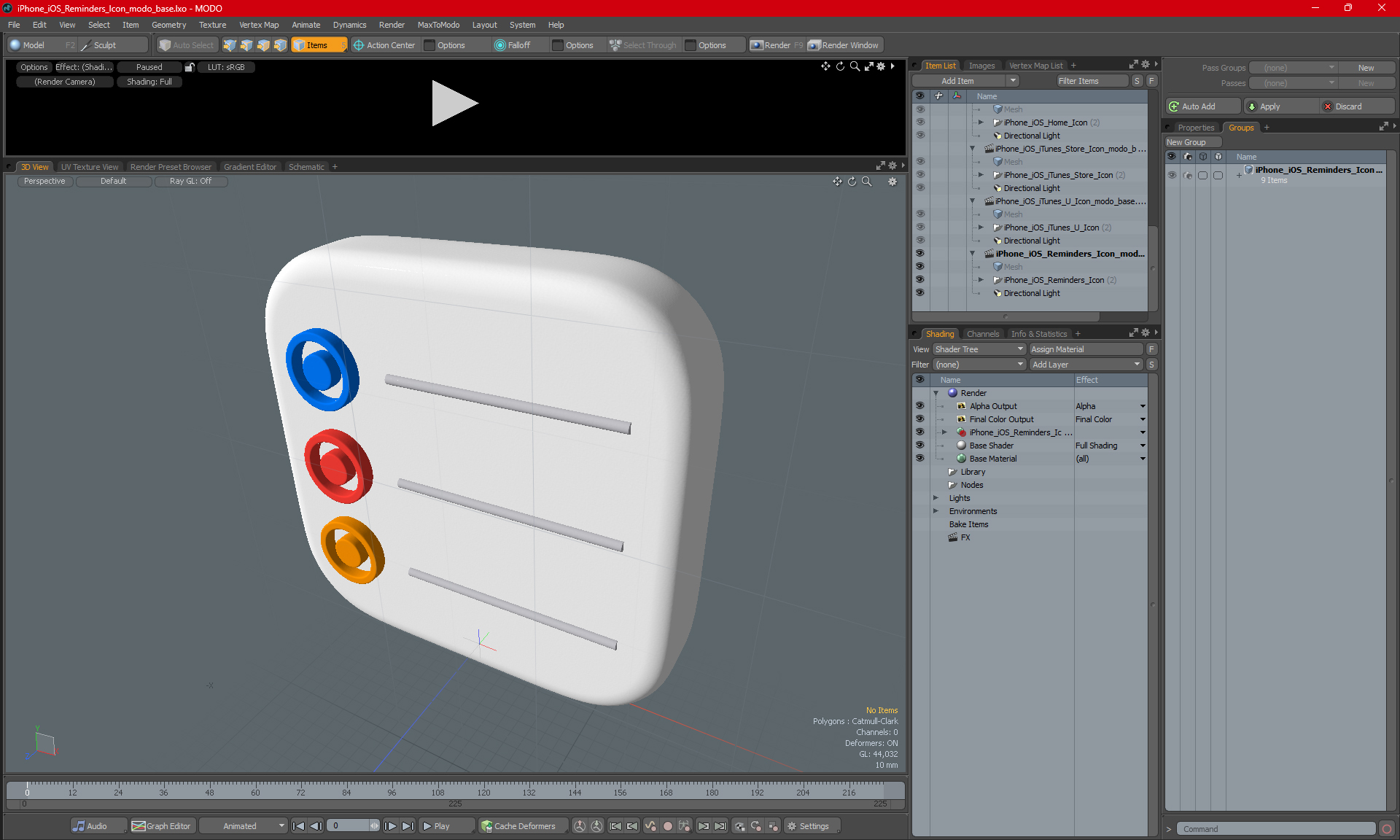Toggle visibility of Base Shader layer
The width and height of the screenshot is (1400, 840).
pos(919,446)
